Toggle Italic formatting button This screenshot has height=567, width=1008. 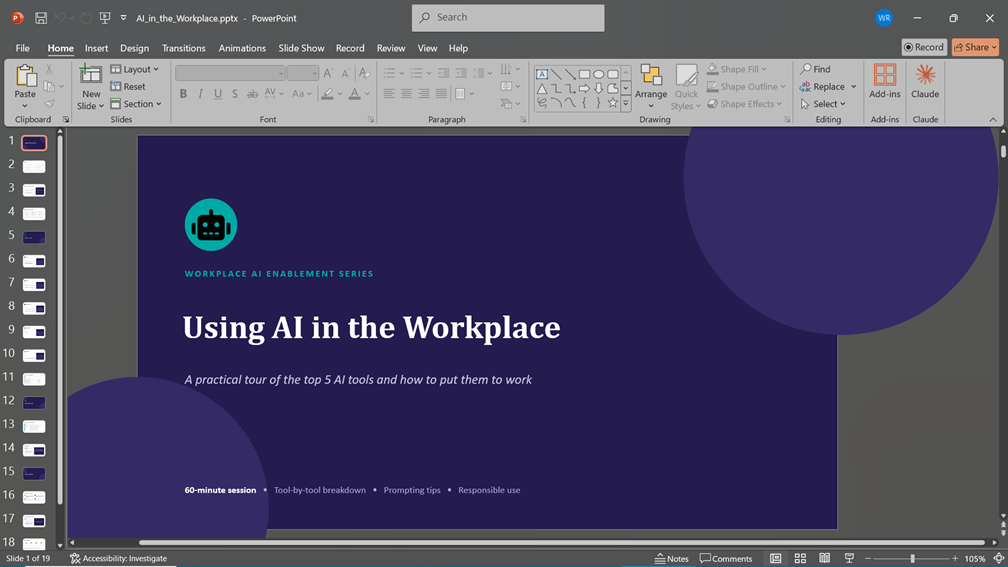point(201,94)
